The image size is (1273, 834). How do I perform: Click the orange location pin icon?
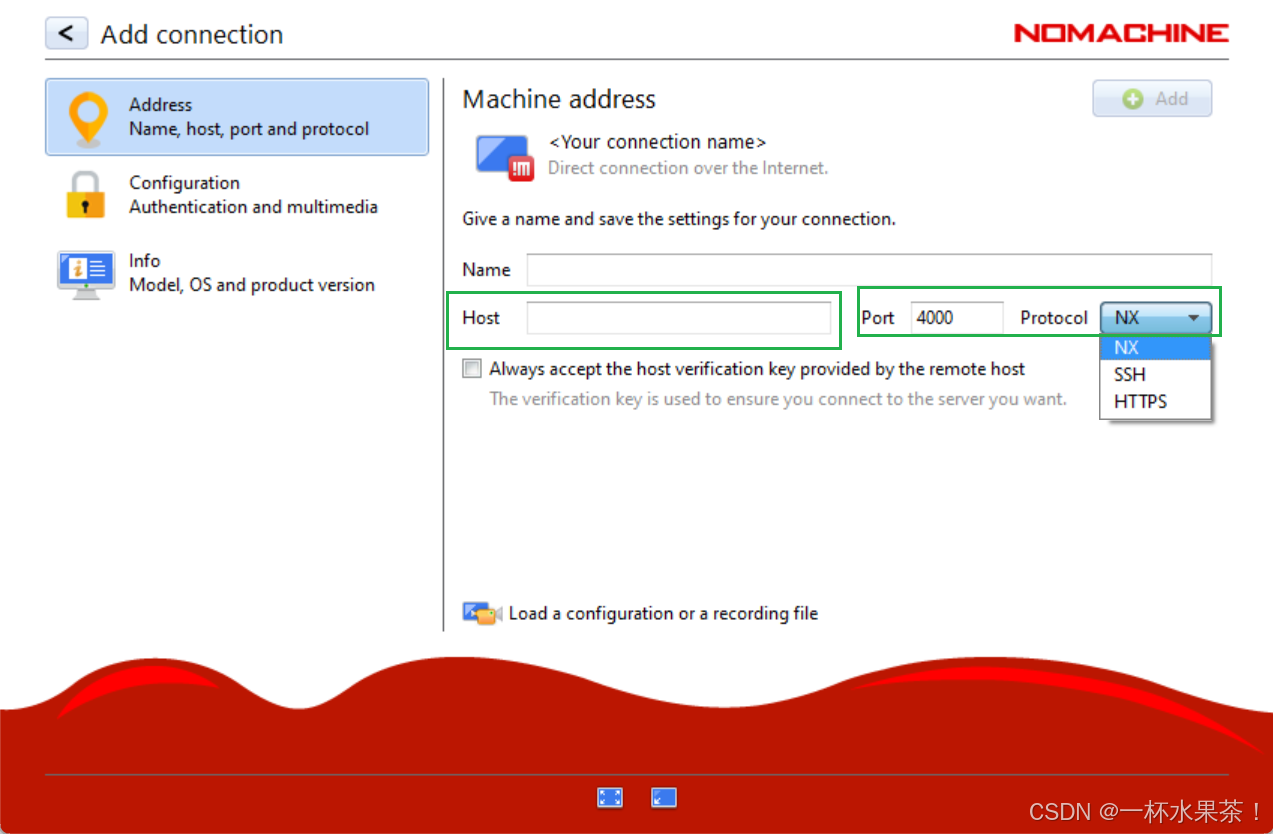pyautogui.click(x=87, y=118)
